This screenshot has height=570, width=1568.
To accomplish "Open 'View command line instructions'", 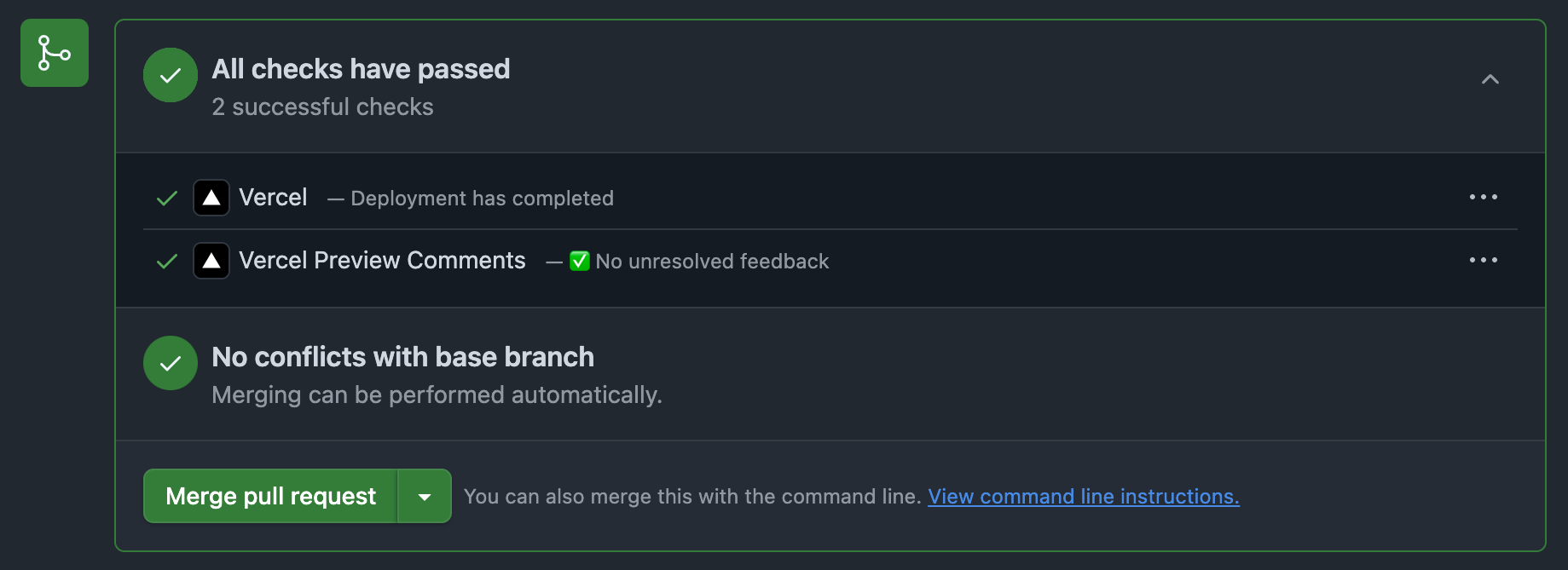I will point(1083,496).
